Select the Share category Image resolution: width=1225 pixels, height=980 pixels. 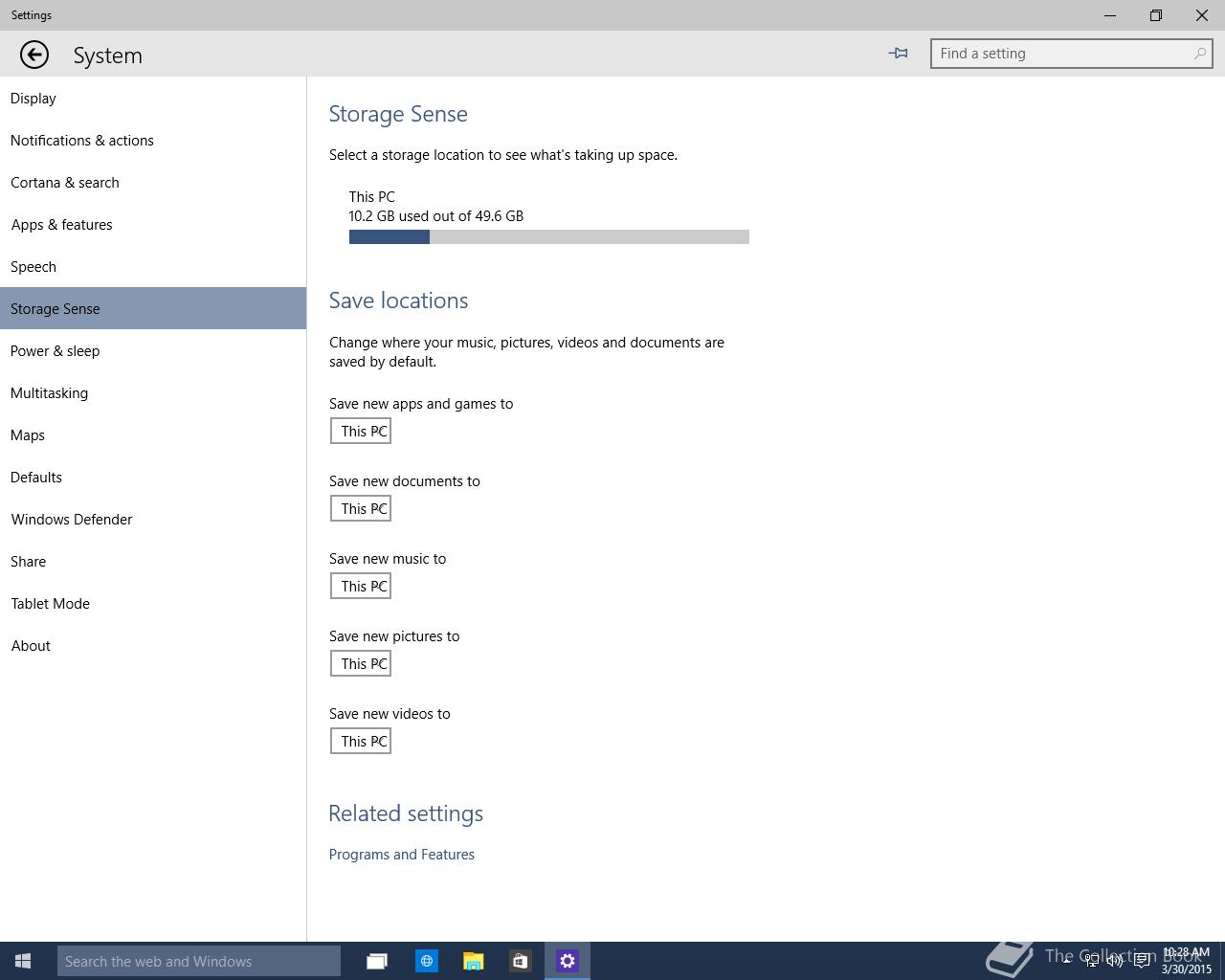click(x=153, y=562)
